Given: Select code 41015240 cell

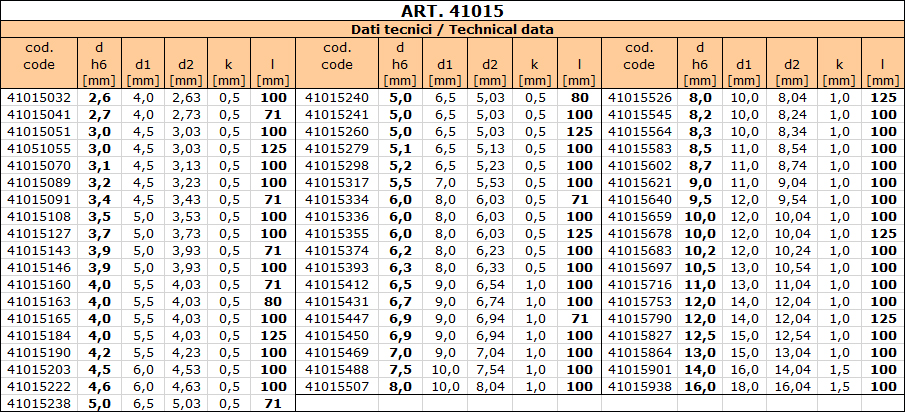Looking at the screenshot, I should 336,98.
